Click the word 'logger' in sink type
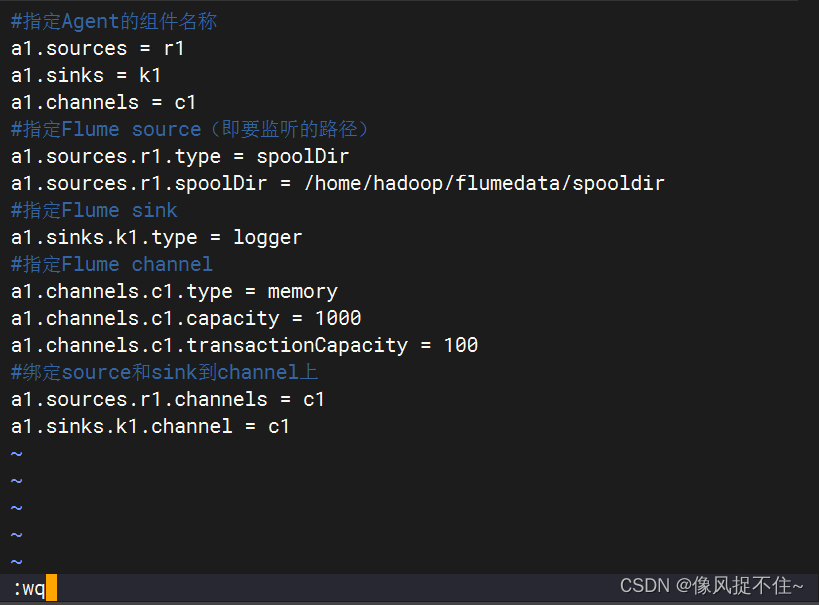 coord(267,238)
